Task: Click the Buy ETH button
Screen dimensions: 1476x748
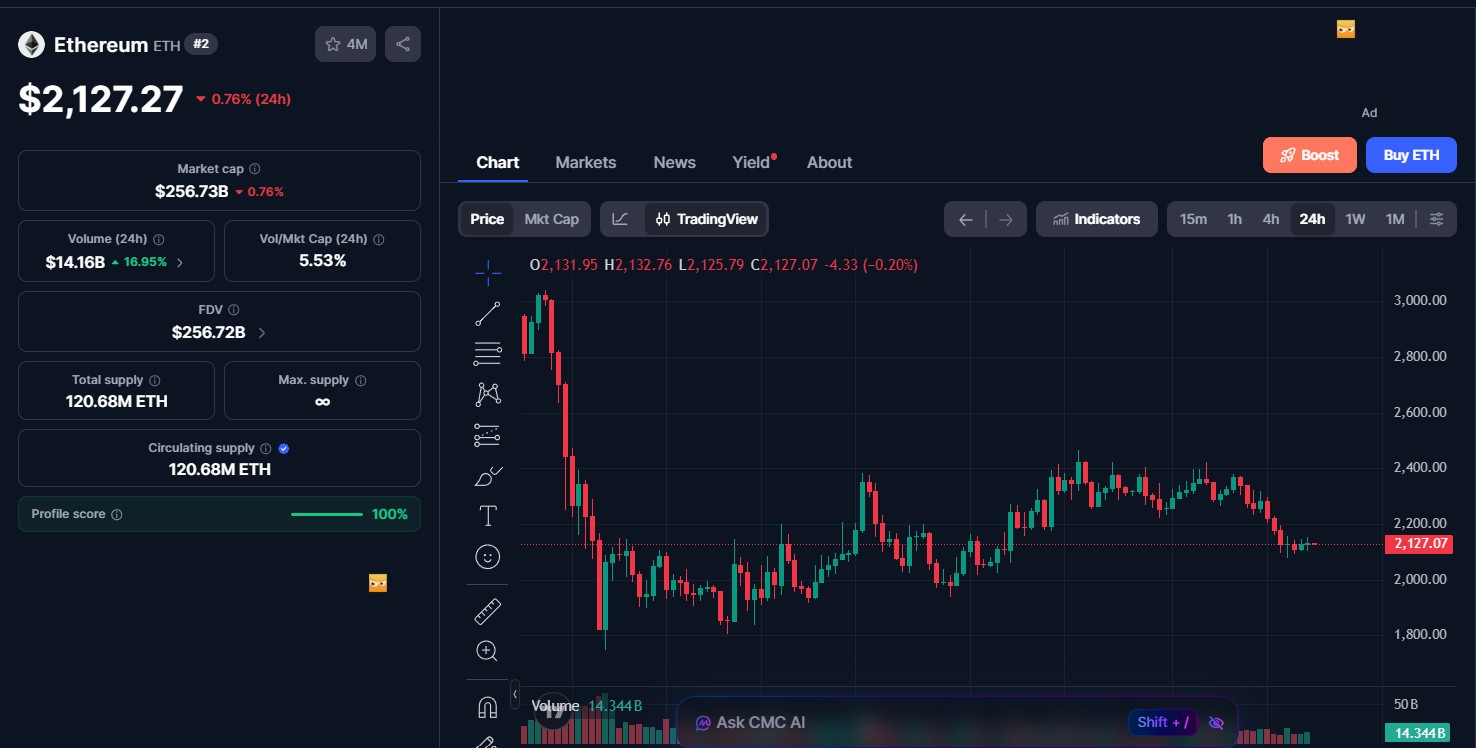Action: click(1411, 155)
